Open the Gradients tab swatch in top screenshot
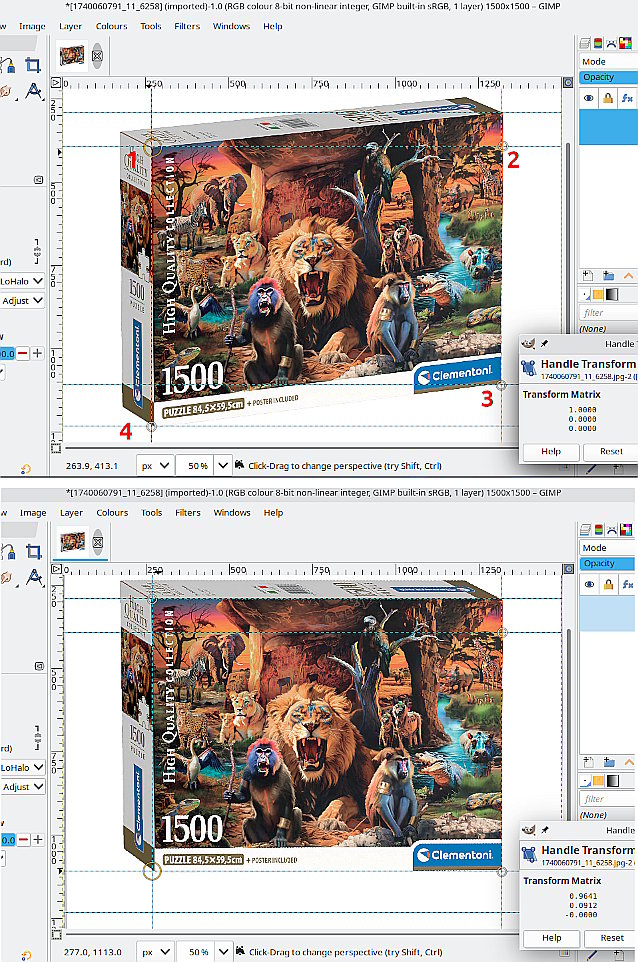 [612, 295]
